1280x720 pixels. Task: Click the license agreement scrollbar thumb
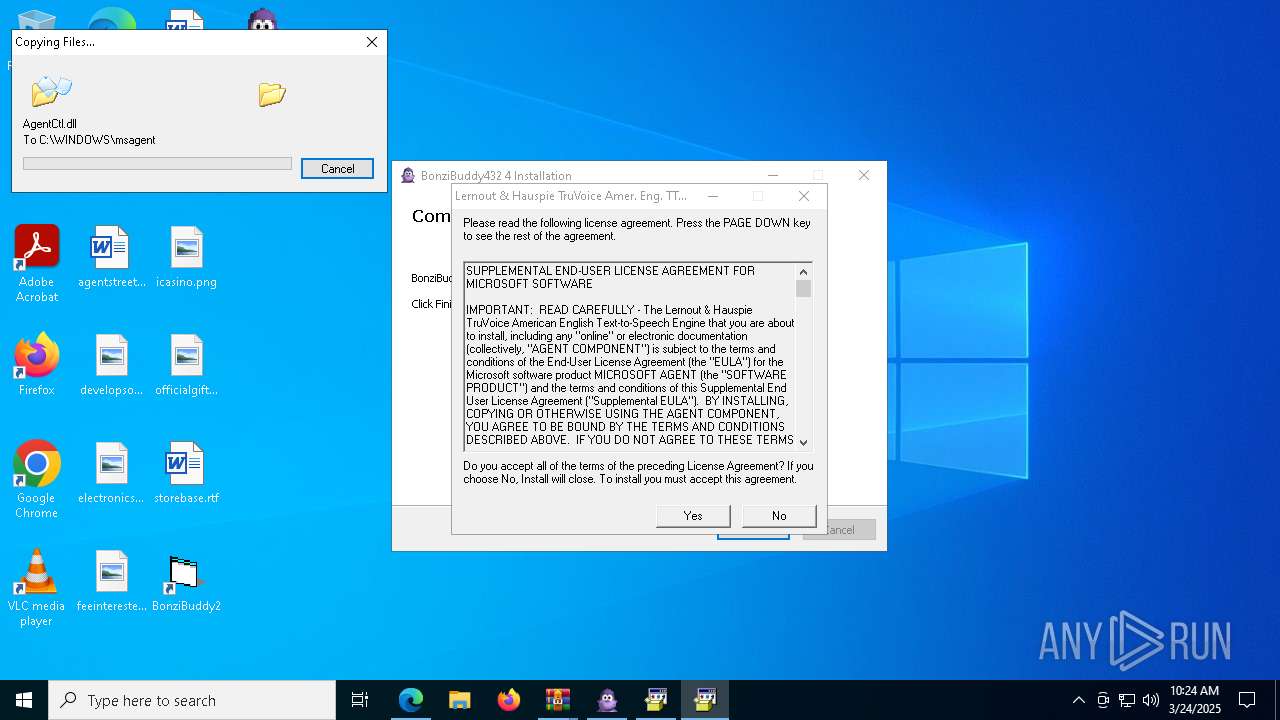(x=803, y=289)
